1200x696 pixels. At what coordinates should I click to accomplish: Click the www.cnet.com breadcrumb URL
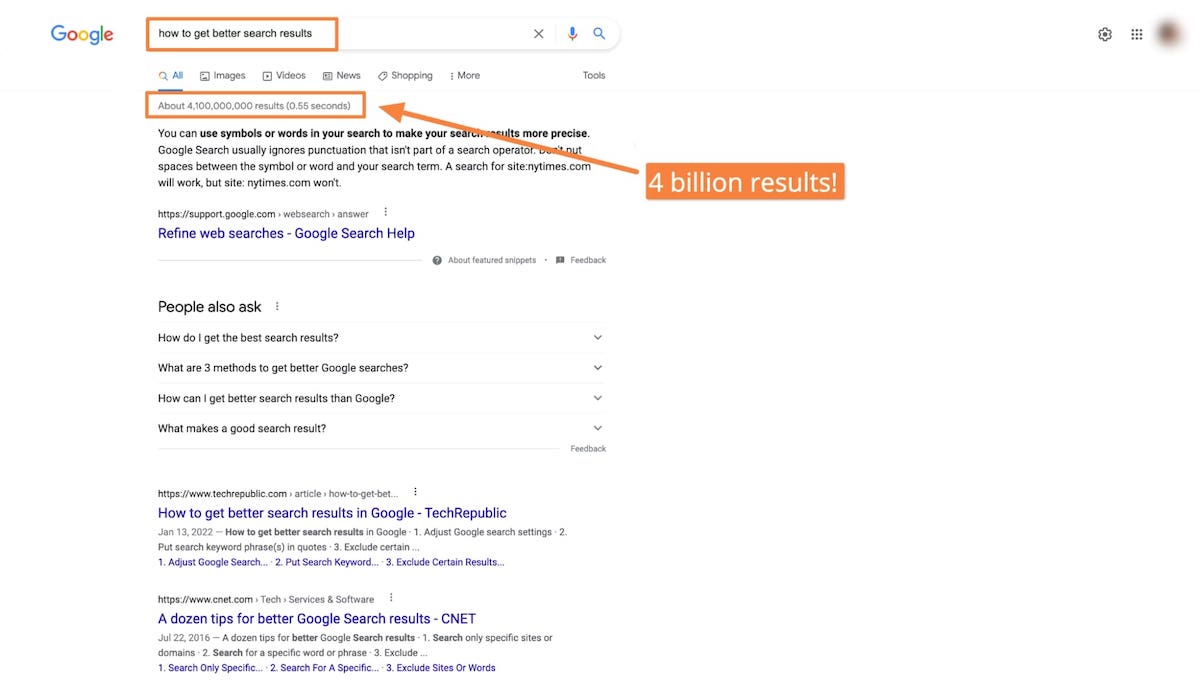point(266,600)
